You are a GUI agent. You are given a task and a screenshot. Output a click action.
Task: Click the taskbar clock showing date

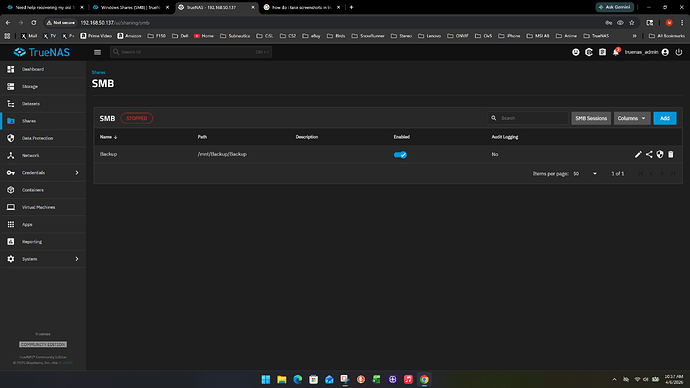click(x=674, y=379)
